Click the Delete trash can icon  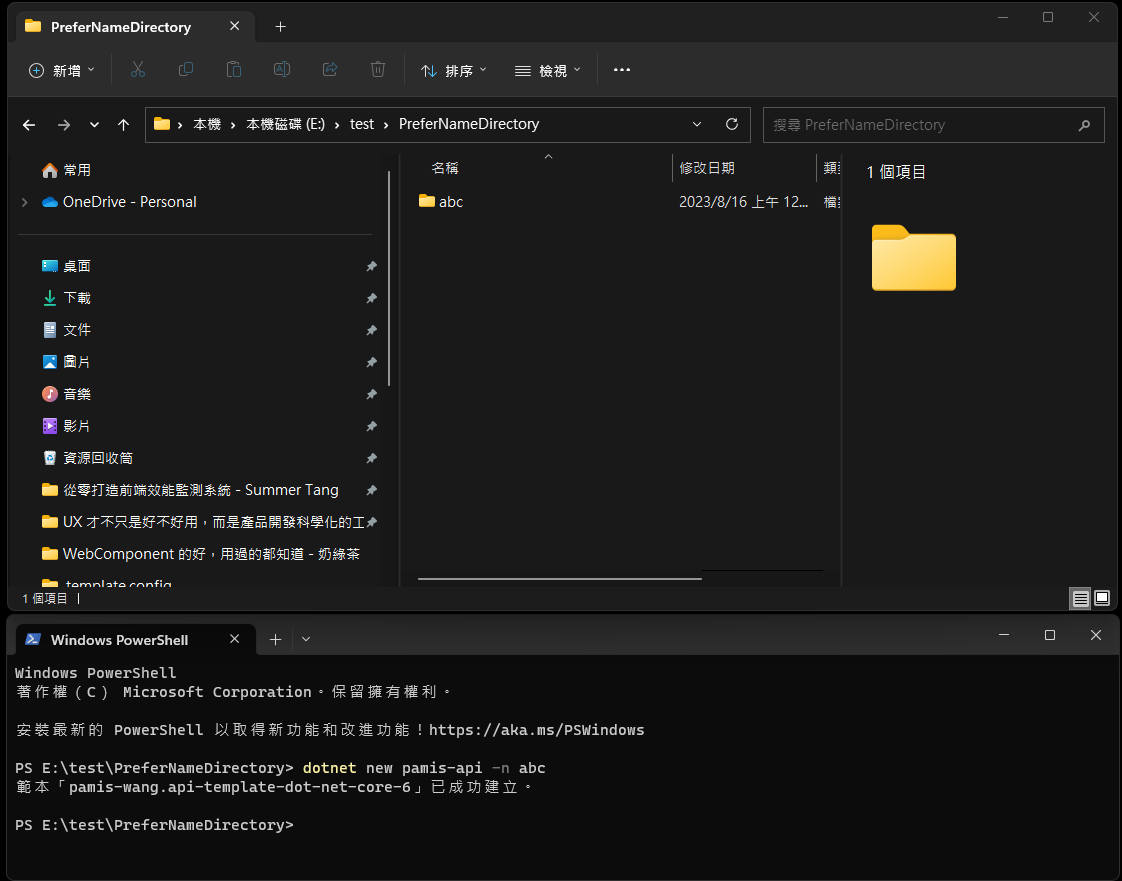pyautogui.click(x=378, y=69)
